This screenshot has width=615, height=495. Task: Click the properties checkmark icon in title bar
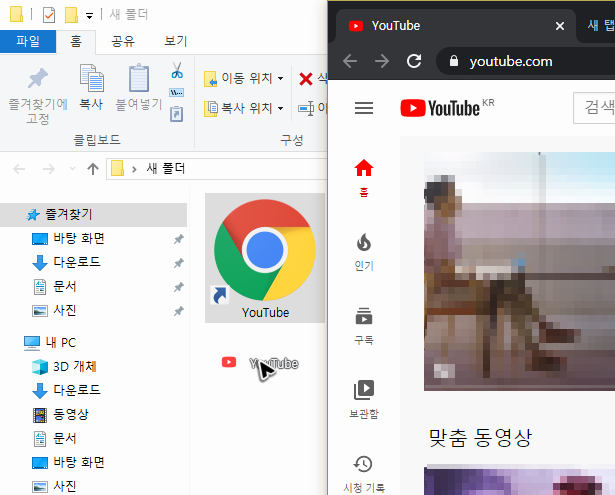coord(49,15)
